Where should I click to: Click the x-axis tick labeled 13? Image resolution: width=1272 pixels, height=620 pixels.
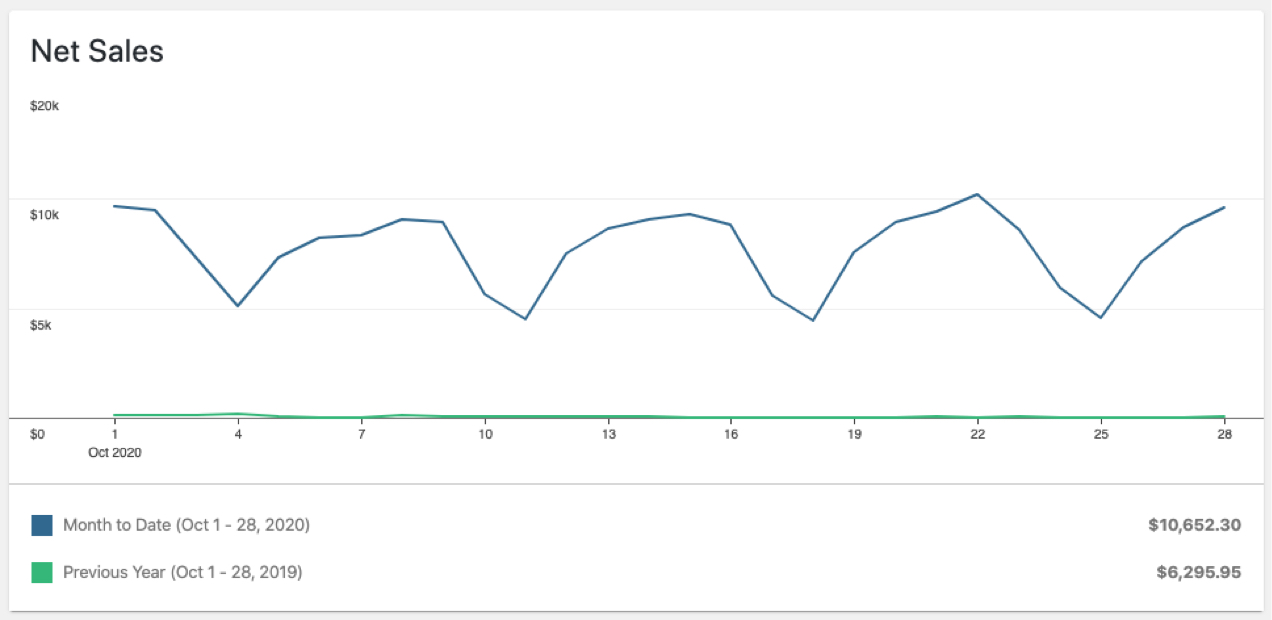click(x=608, y=434)
